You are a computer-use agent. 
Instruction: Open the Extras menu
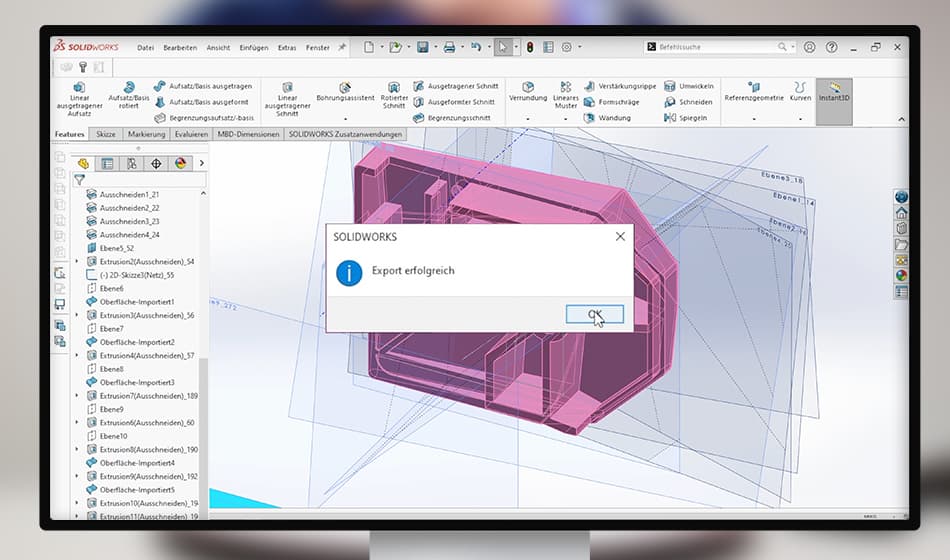287,47
